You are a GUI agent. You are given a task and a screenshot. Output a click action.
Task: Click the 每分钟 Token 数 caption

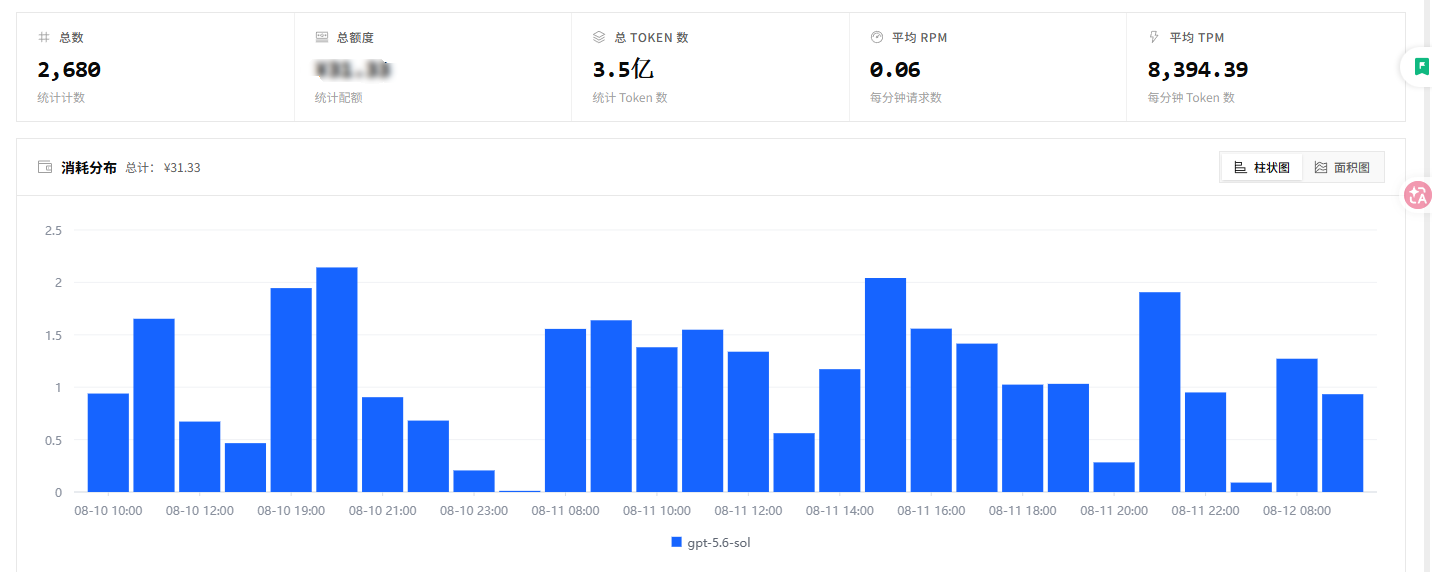point(1191,98)
